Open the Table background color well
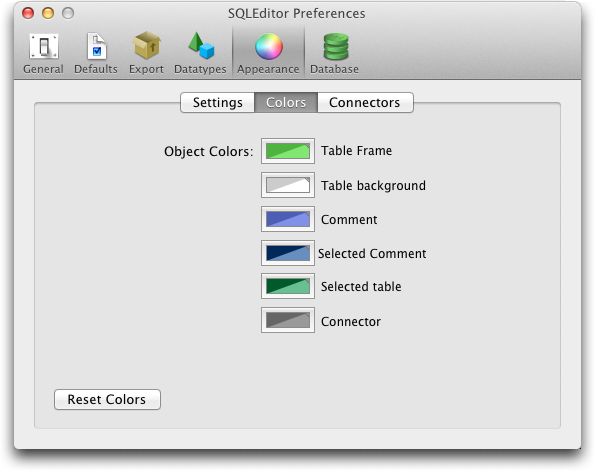This screenshot has height=472, width=595. 288,185
